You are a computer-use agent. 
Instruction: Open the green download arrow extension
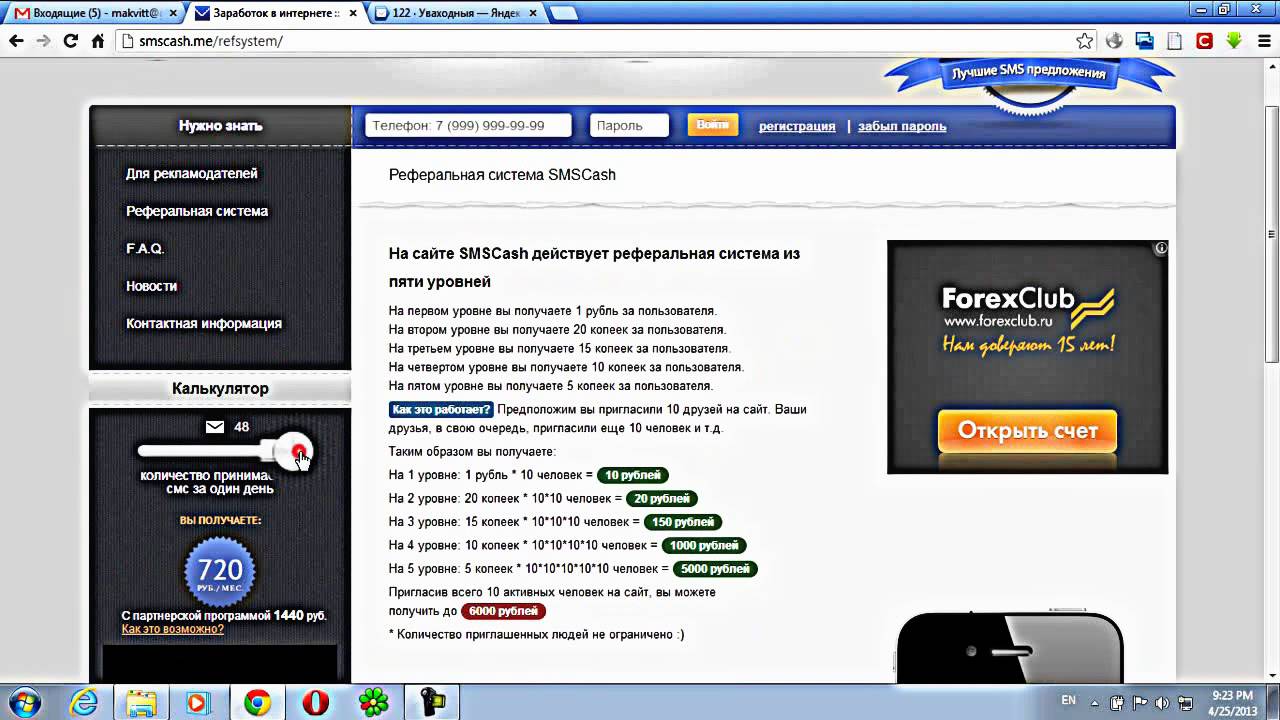1234,41
